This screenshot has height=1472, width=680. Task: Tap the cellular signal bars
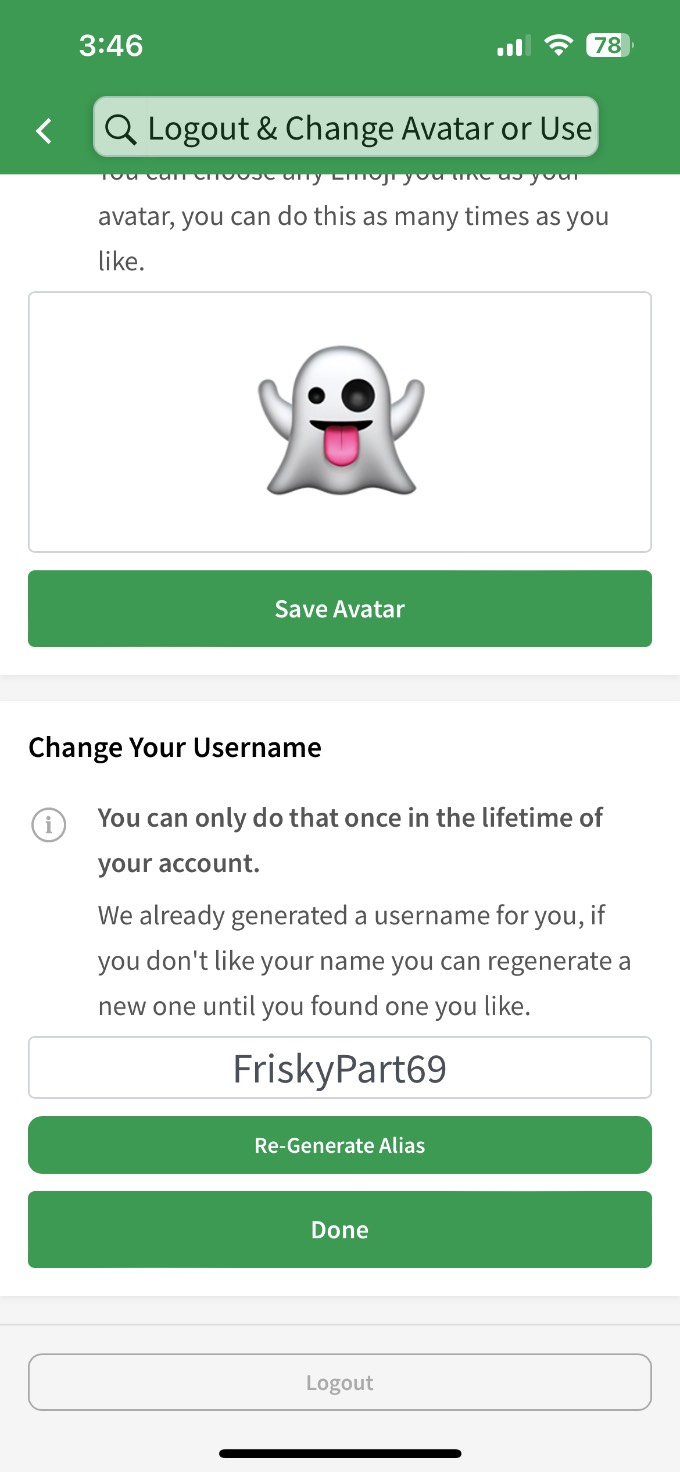(511, 46)
